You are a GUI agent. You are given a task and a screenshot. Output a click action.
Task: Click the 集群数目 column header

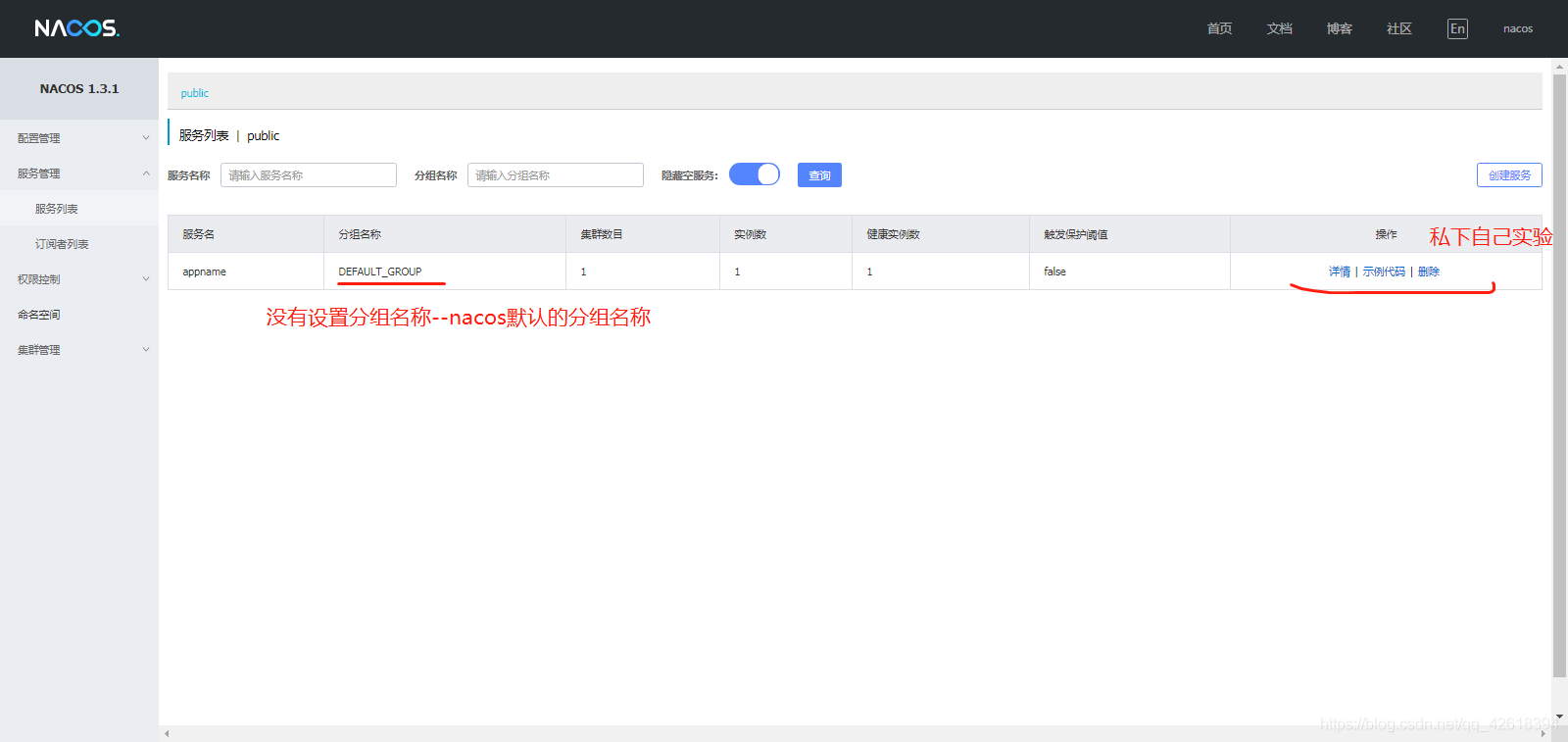[x=643, y=234]
